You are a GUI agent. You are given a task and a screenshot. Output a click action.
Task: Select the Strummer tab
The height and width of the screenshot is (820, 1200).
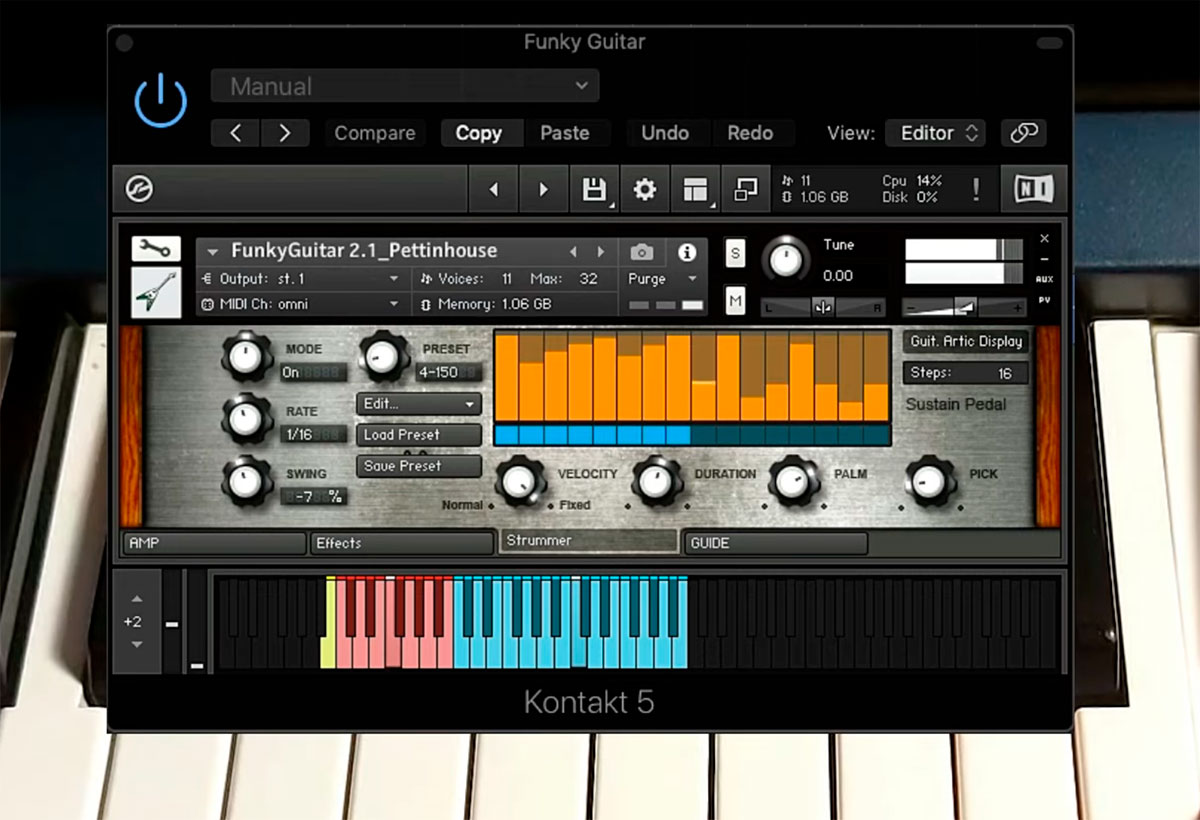point(589,541)
